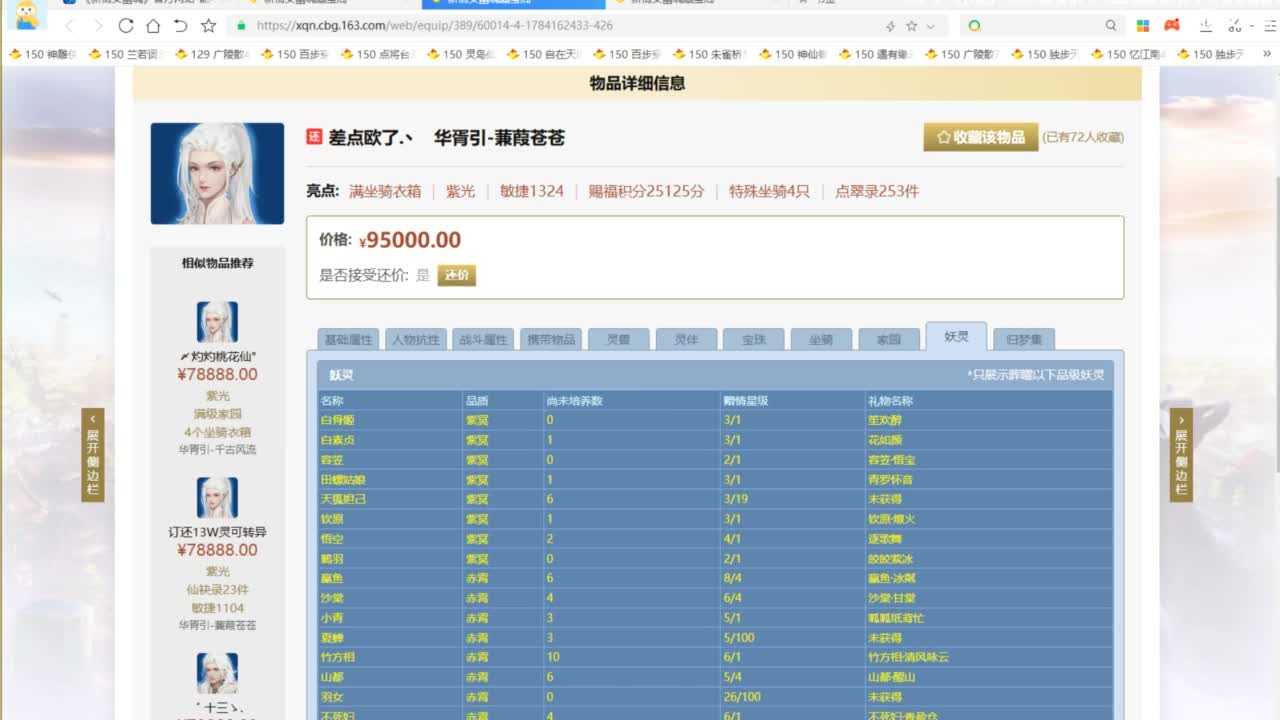Switch to the 宝珠 tab
The width and height of the screenshot is (1280, 720).
[x=754, y=339]
